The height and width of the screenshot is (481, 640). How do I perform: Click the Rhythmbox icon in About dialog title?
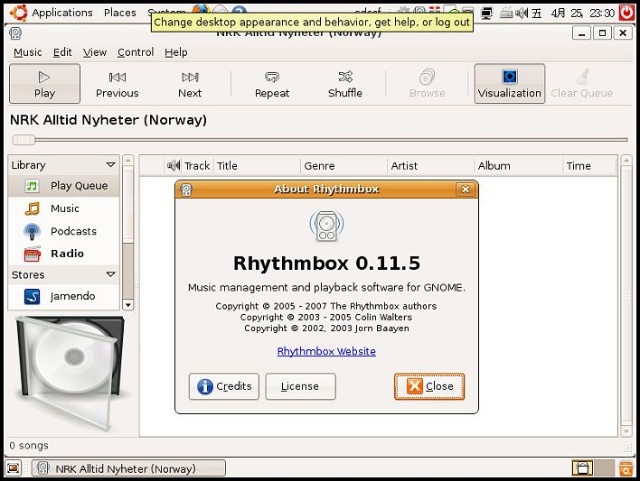point(187,189)
